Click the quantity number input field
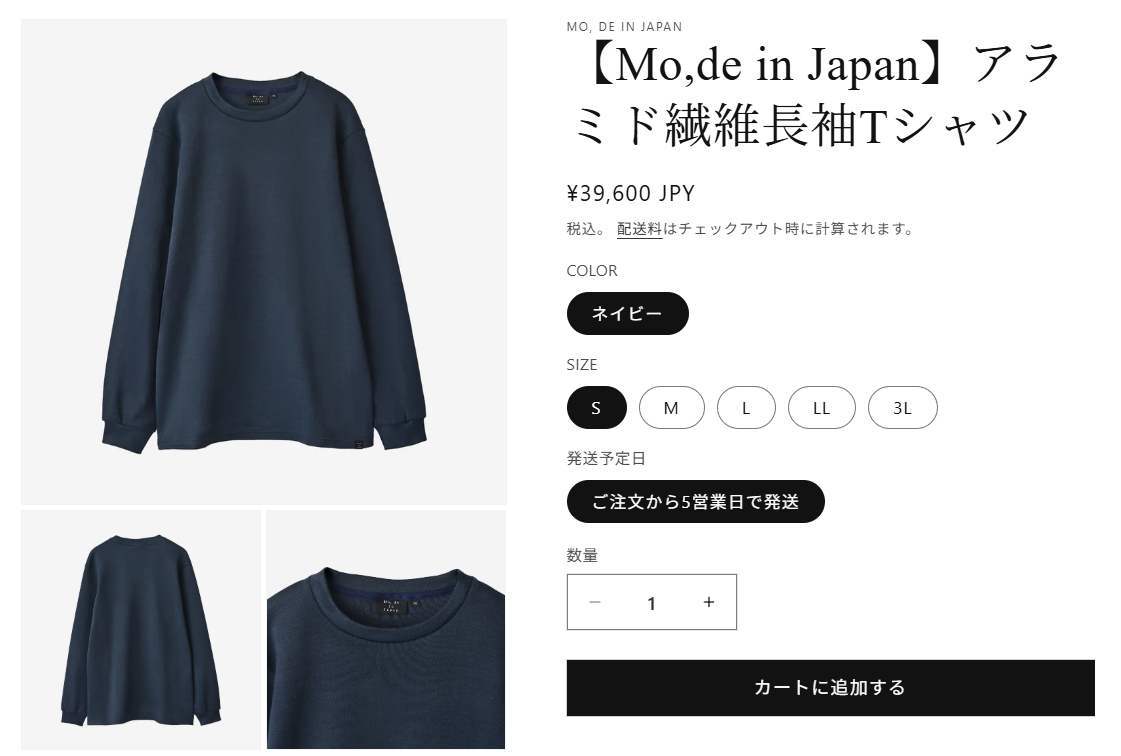Viewport: 1121px width, 756px height. [x=651, y=602]
